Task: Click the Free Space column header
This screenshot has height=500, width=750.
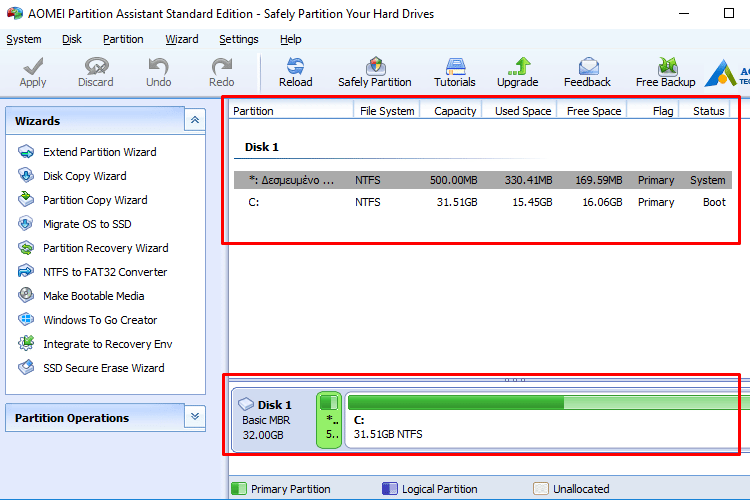Action: (x=592, y=111)
